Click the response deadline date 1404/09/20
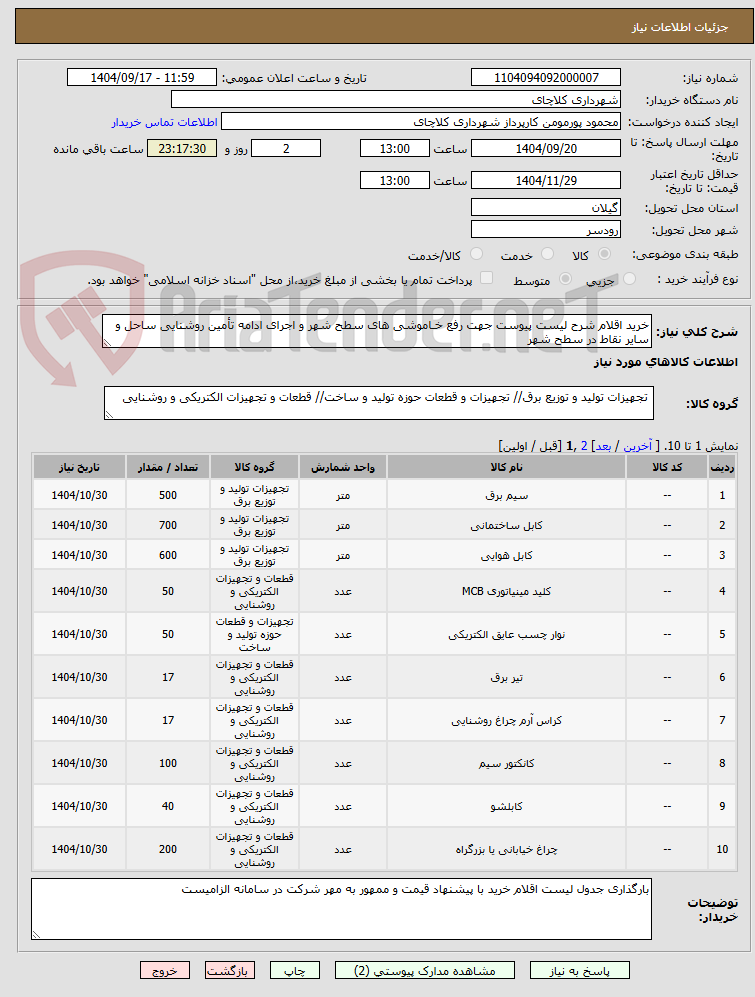The image size is (755, 997). tap(546, 149)
